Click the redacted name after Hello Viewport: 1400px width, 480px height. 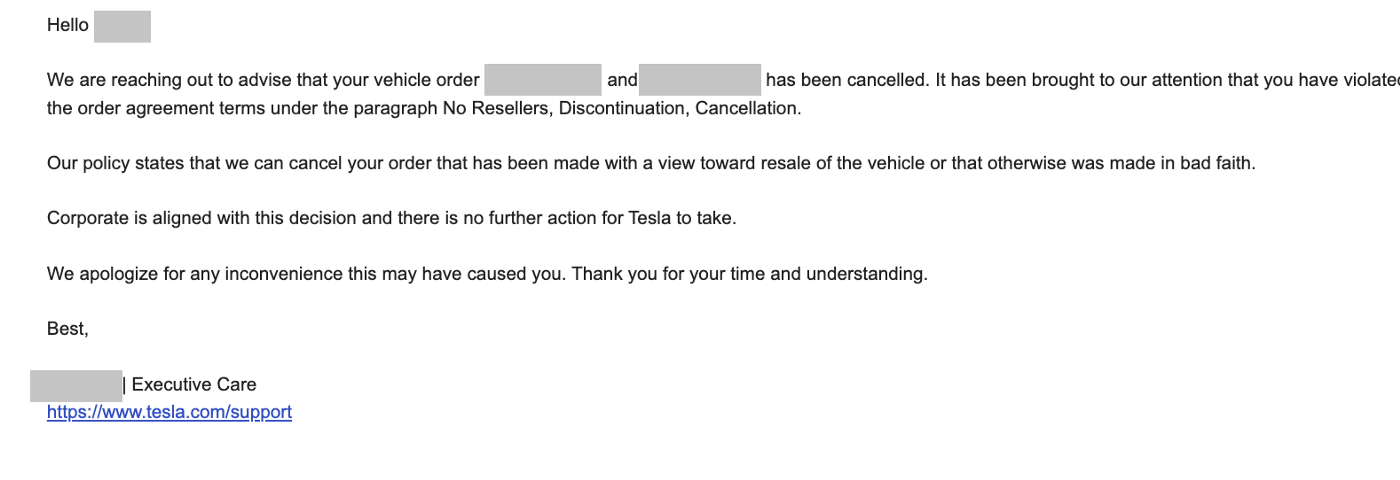tap(122, 26)
